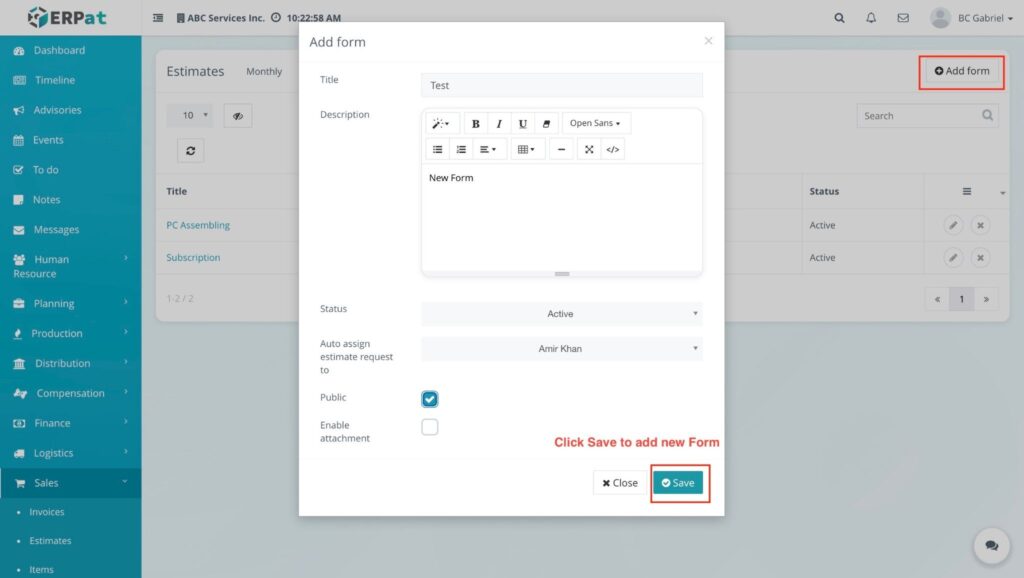Delete the Subscription row
1024x578 pixels.
[x=980, y=258]
